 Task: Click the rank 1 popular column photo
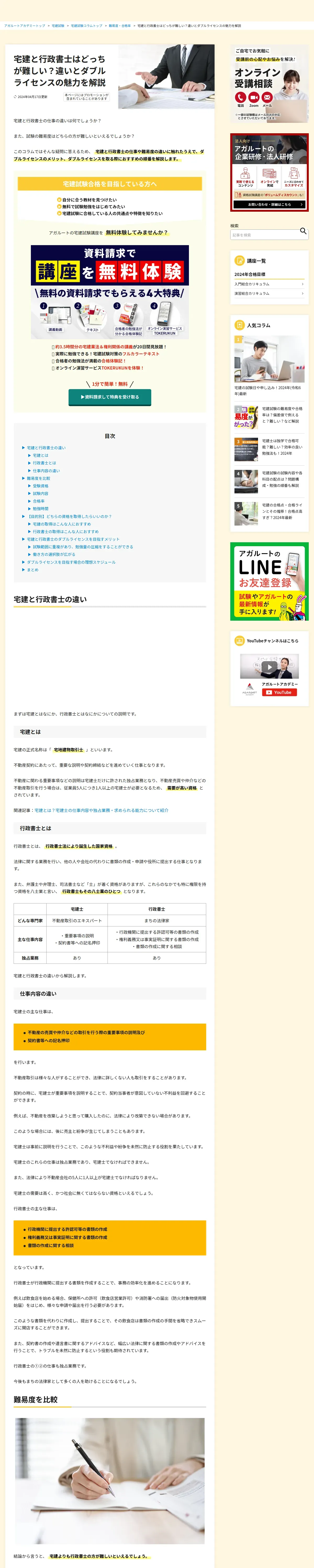(x=270, y=359)
